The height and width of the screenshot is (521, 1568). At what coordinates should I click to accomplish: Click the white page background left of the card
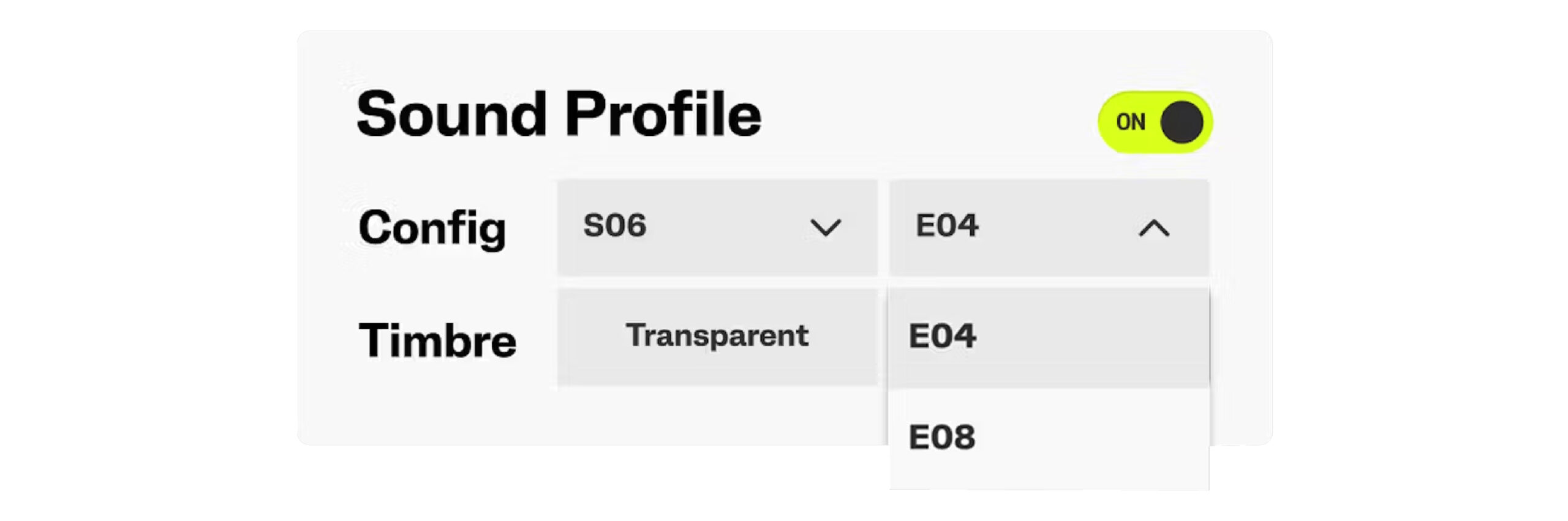click(147, 245)
